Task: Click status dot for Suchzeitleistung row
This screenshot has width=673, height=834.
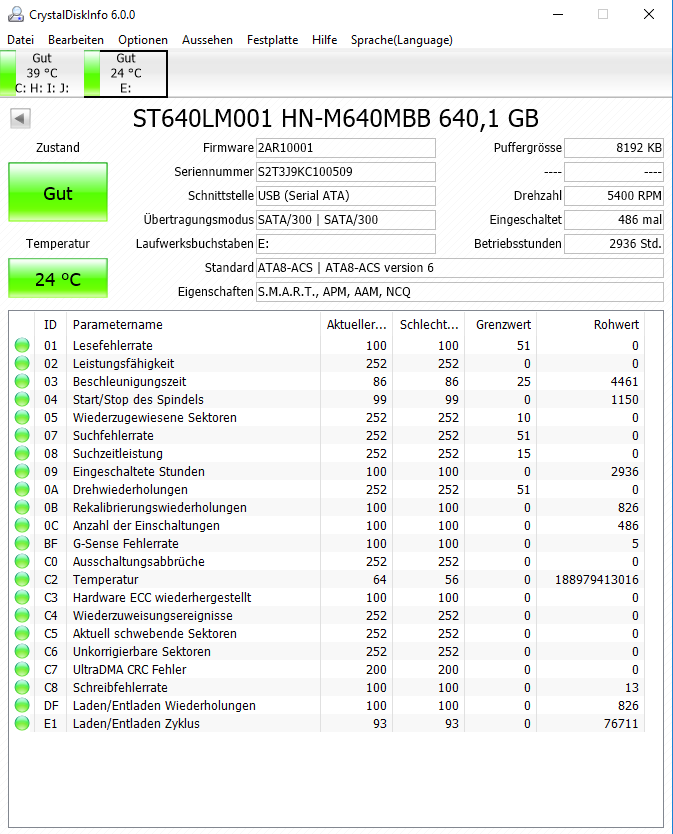Action: 22,454
